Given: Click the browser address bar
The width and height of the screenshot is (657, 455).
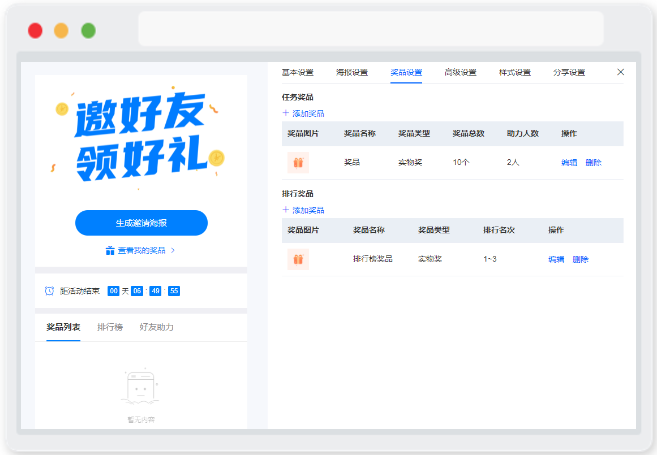Looking at the screenshot, I should coord(371,28).
